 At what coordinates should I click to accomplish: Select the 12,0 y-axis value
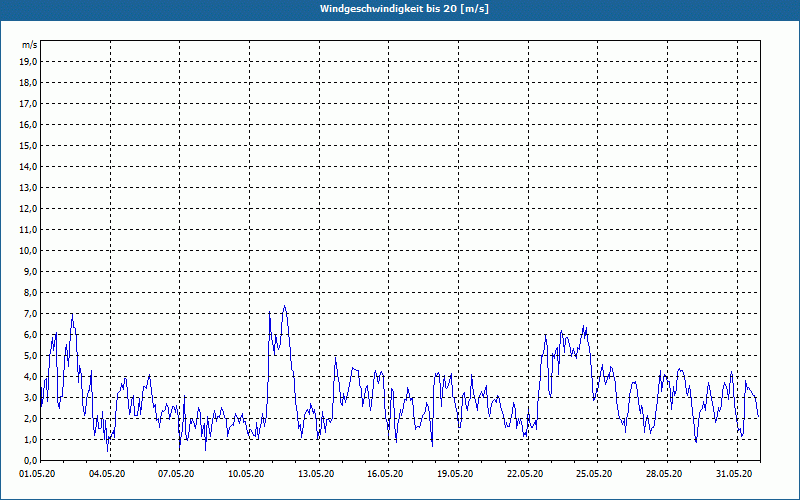28,209
